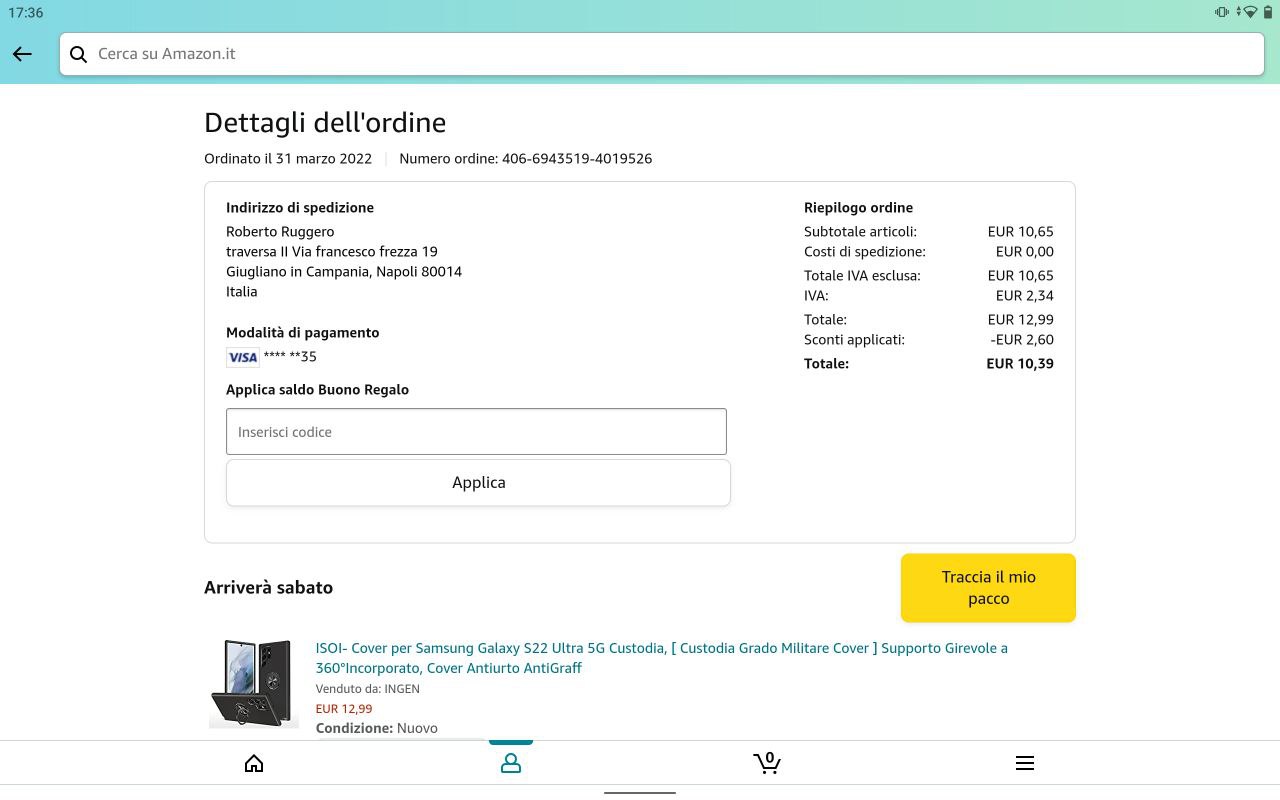This screenshot has height=800, width=1280.
Task: Tap the battery status icon
Action: [x=1268, y=12]
